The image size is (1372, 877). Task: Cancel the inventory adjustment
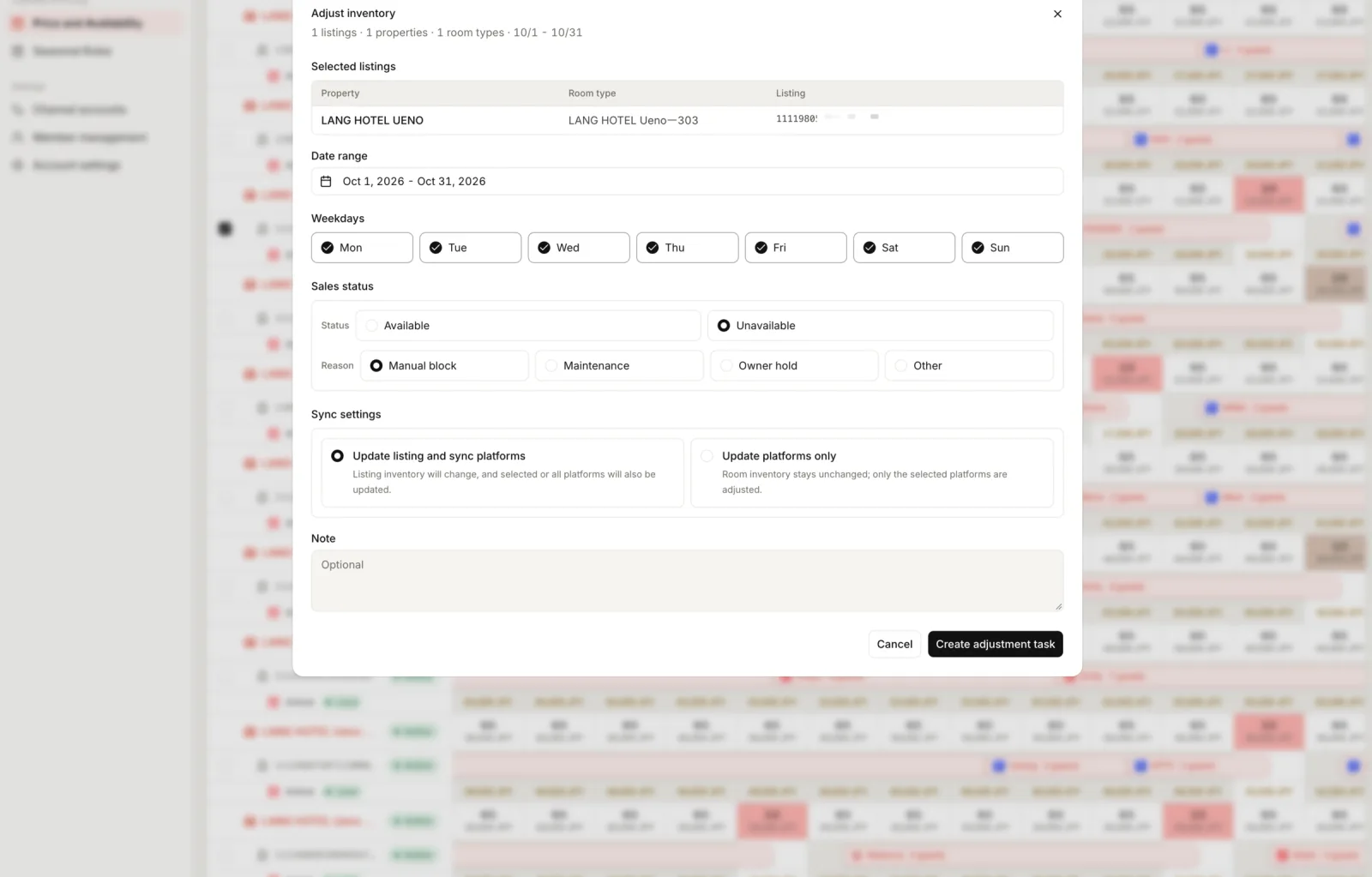point(894,645)
